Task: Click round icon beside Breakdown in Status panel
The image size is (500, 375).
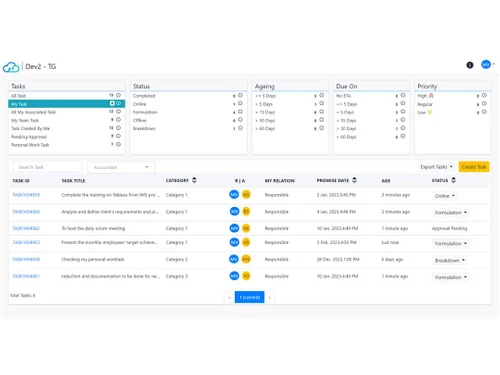Action: point(240,128)
